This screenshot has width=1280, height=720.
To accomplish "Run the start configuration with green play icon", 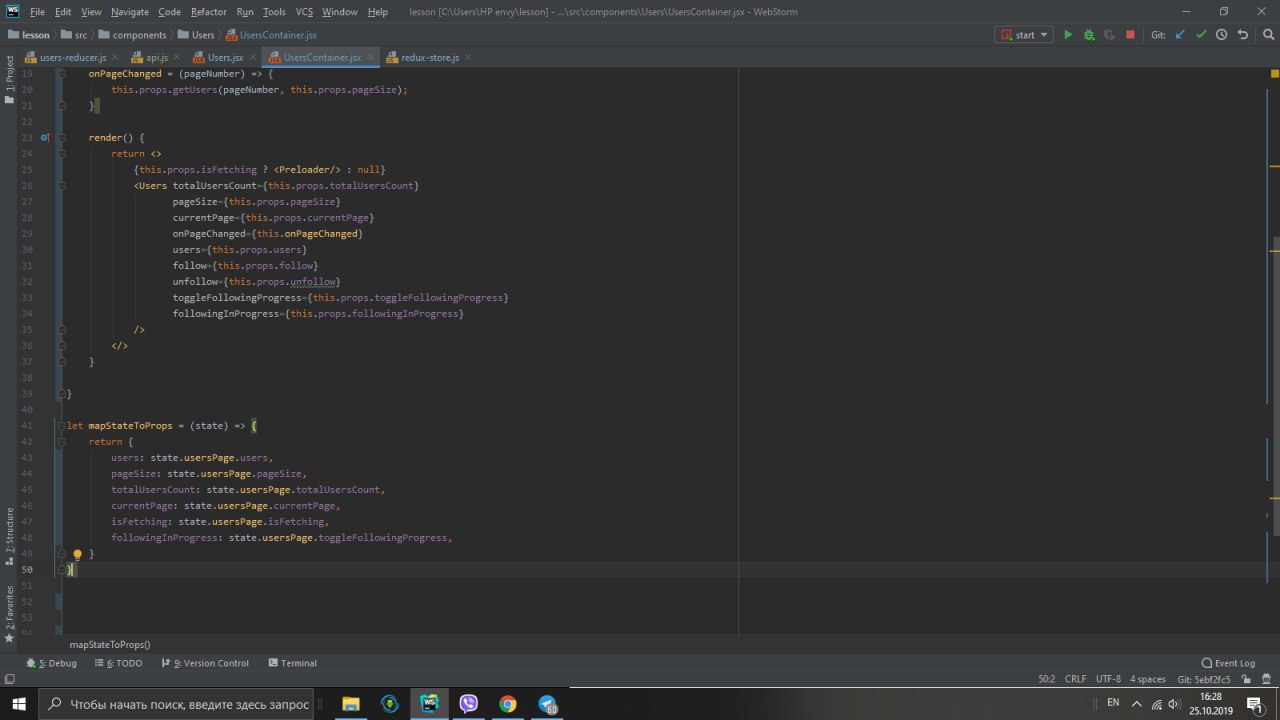I will click(1068, 35).
